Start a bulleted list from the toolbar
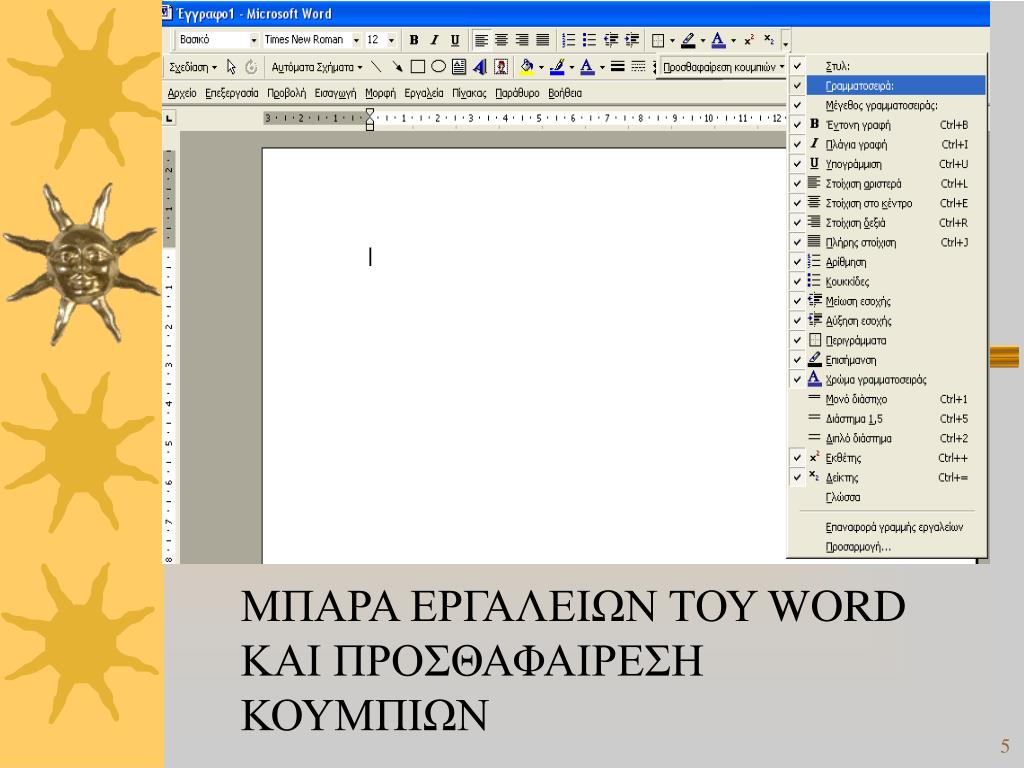Screen dimensions: 1024x768 click(590, 40)
